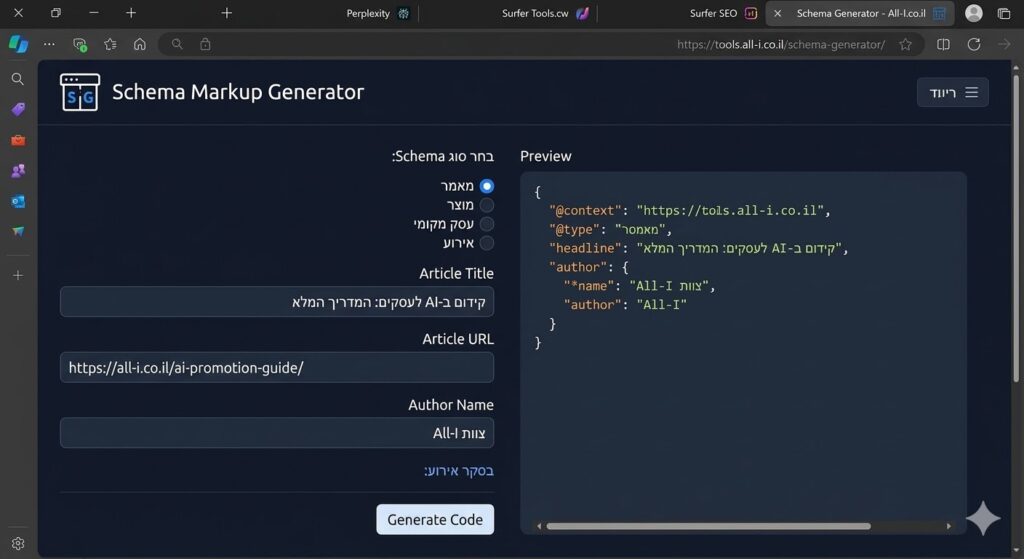Refresh the page with reload icon
This screenshot has width=1024, height=559.
[973, 44]
